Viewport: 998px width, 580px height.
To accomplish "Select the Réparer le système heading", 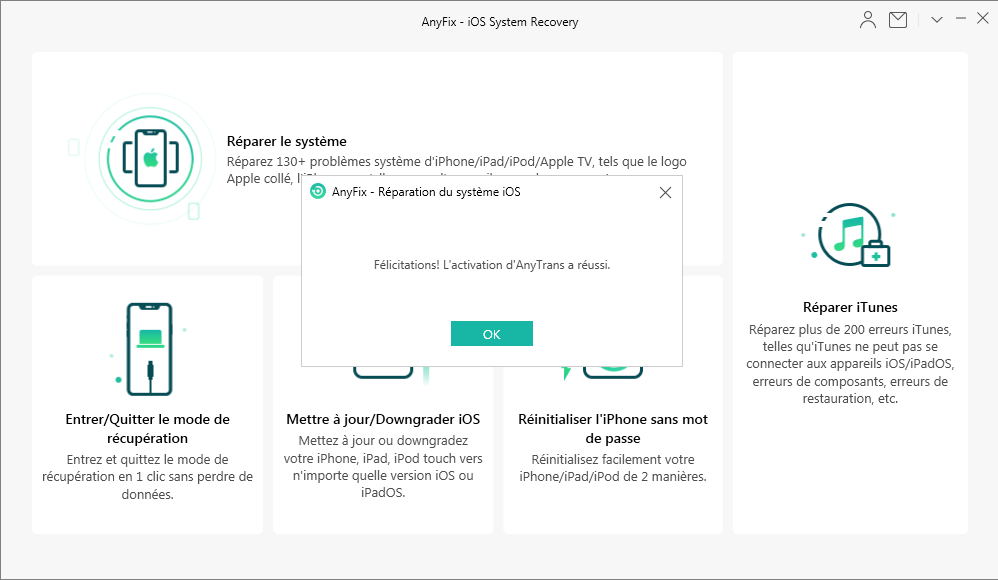I will point(286,141).
